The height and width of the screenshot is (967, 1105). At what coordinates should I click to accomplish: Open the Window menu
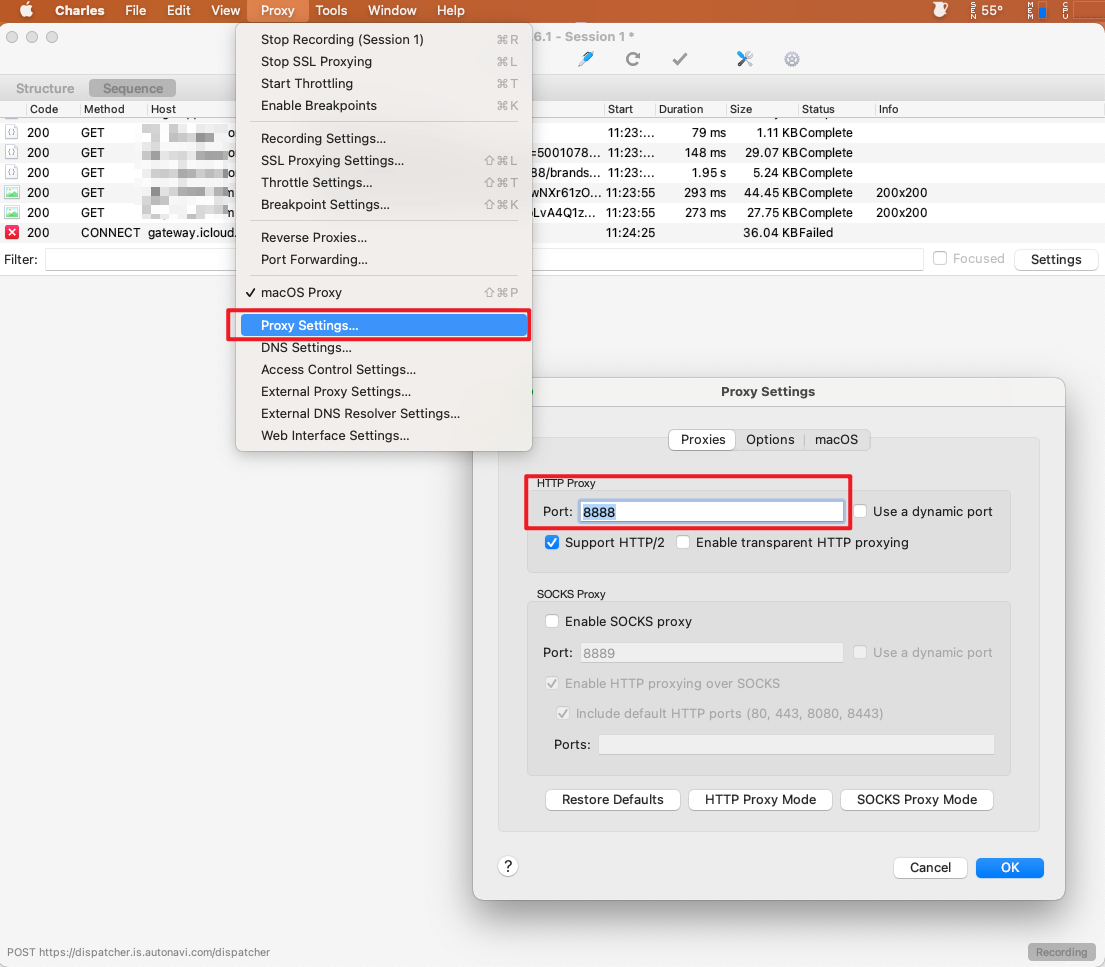click(392, 11)
